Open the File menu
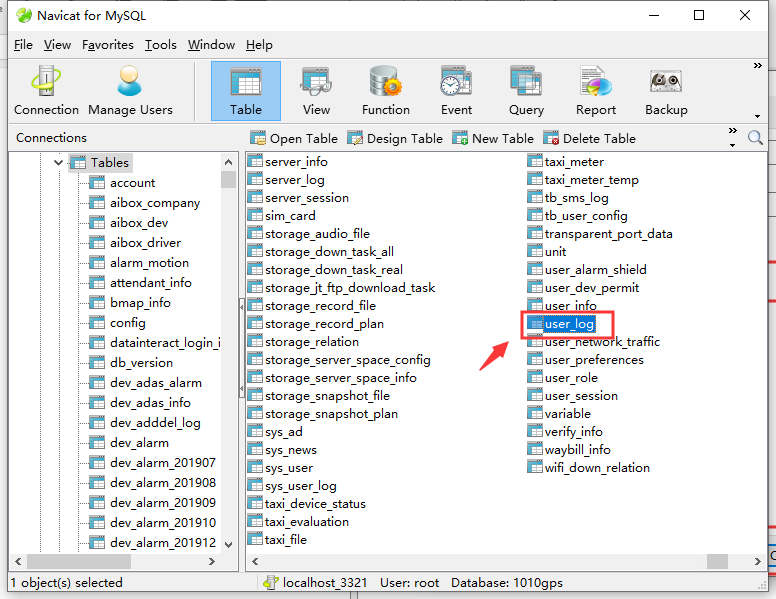The height and width of the screenshot is (599, 776). click(23, 45)
